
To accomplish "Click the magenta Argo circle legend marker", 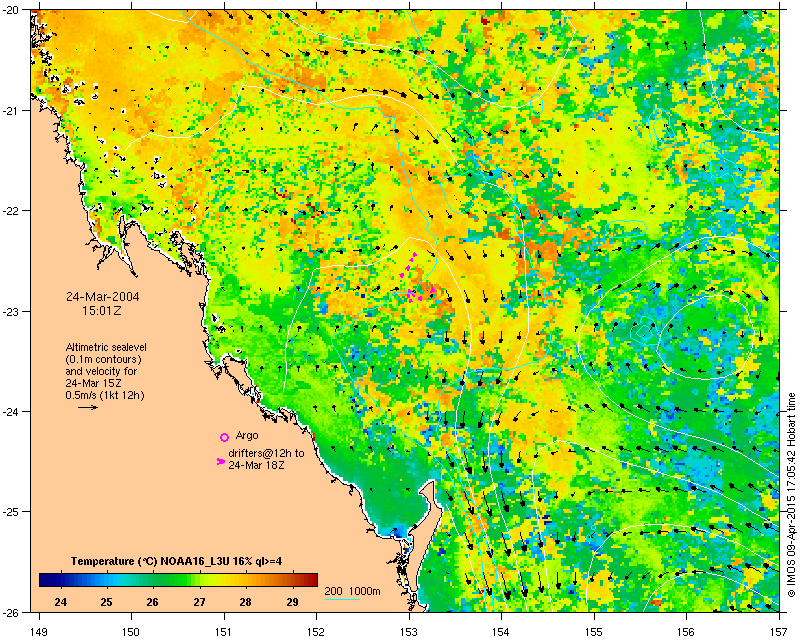I will [224, 437].
